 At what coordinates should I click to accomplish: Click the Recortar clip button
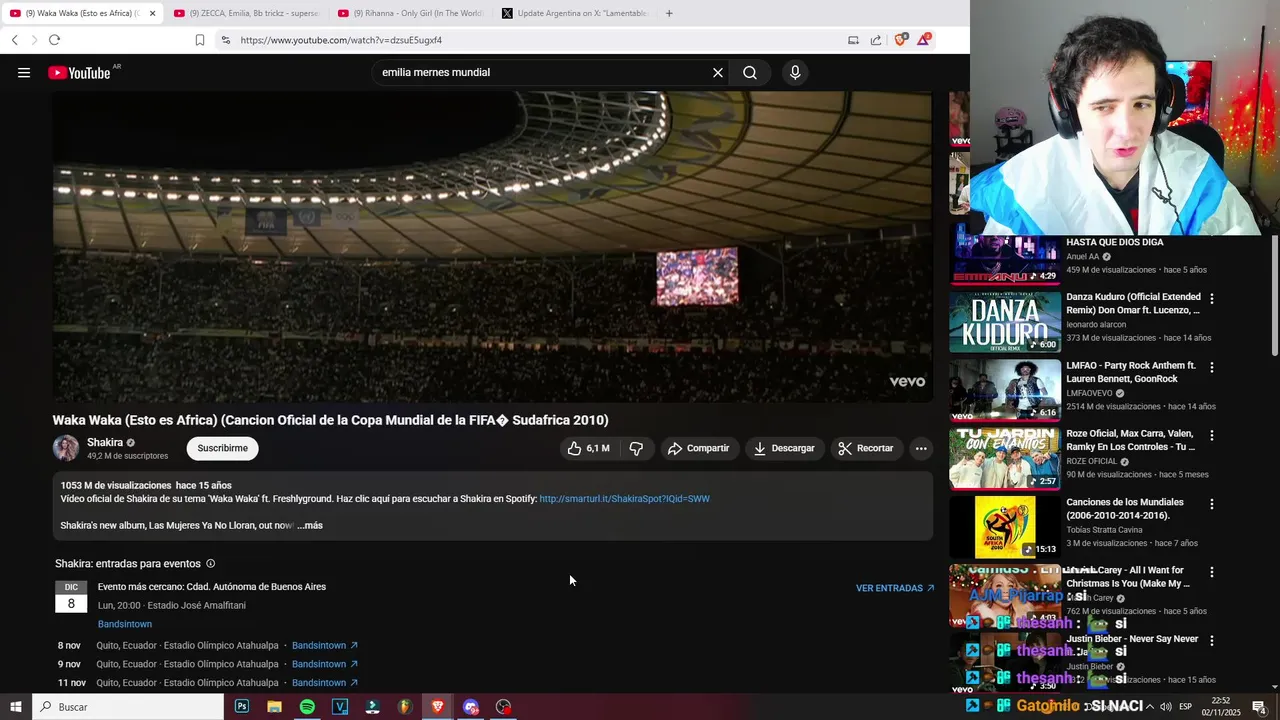tap(866, 448)
